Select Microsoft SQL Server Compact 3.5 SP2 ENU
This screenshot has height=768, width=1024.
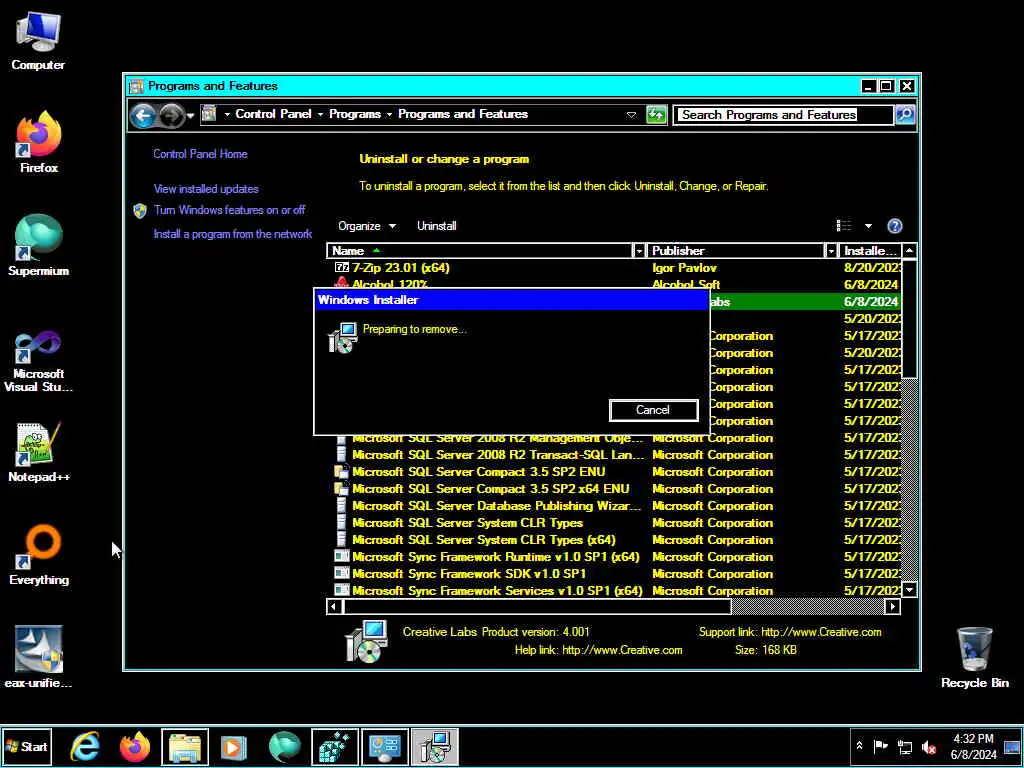tap(614, 472)
